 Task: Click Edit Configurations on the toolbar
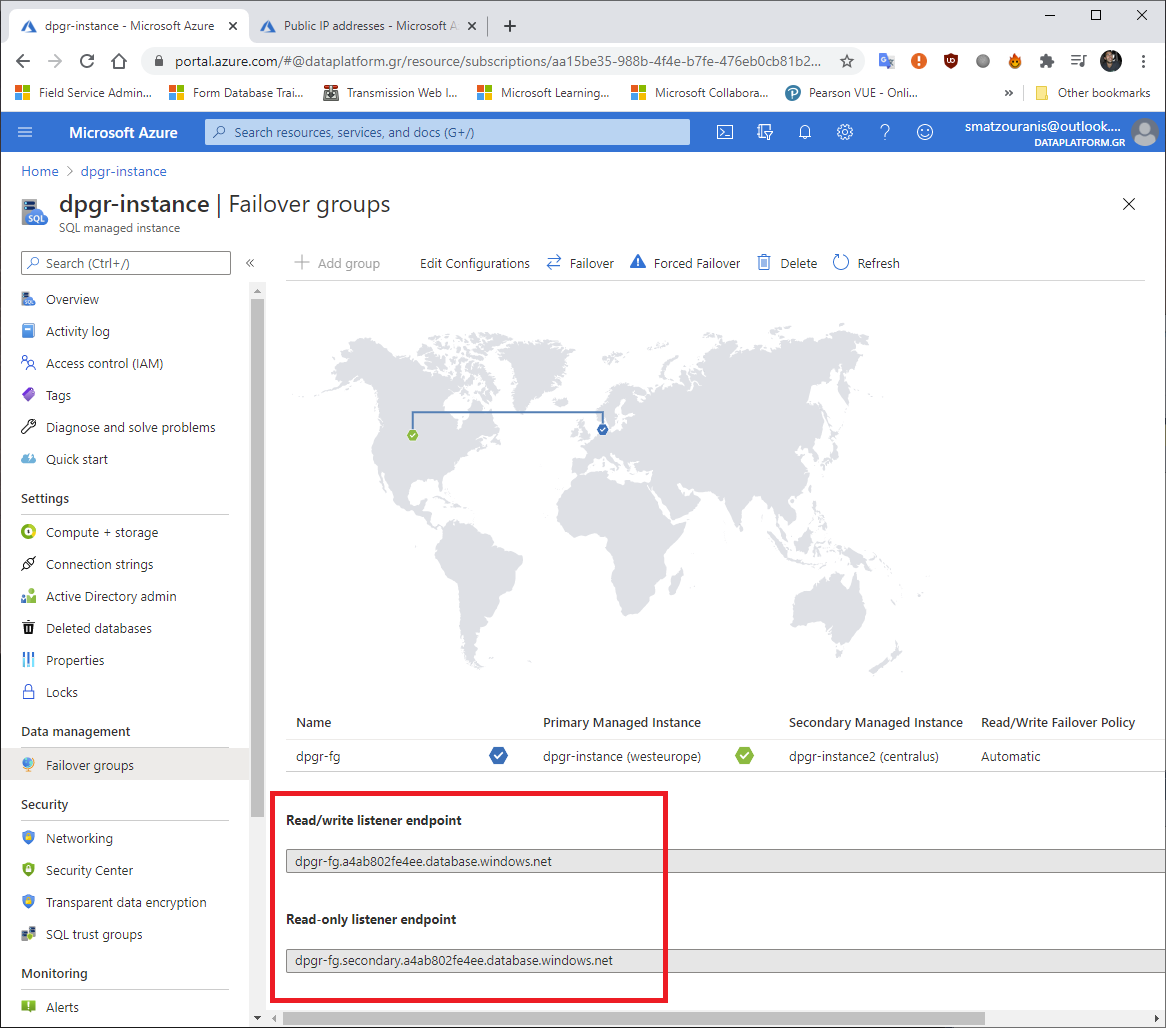(x=474, y=263)
